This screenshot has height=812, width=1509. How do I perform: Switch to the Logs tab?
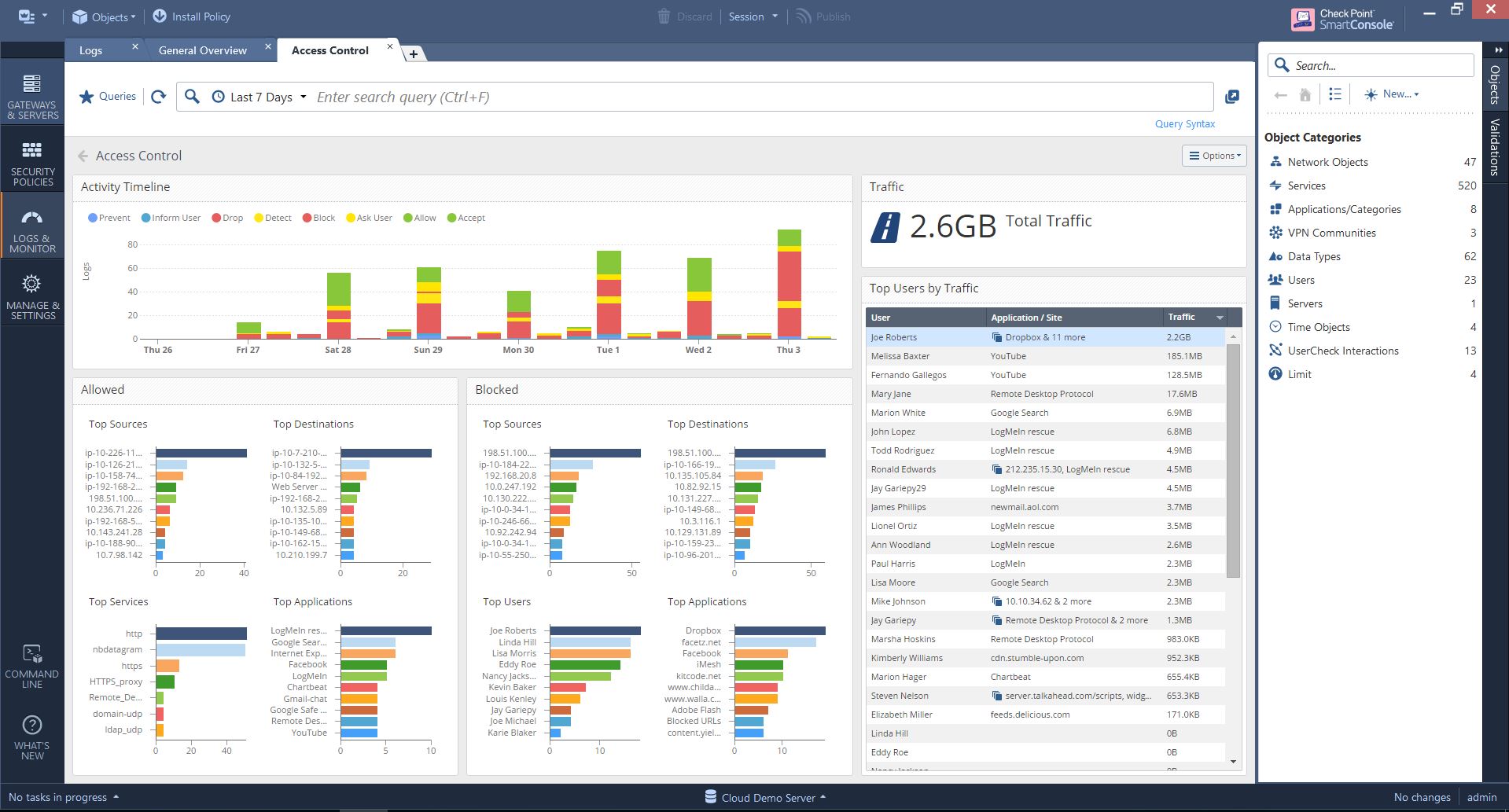[90, 50]
